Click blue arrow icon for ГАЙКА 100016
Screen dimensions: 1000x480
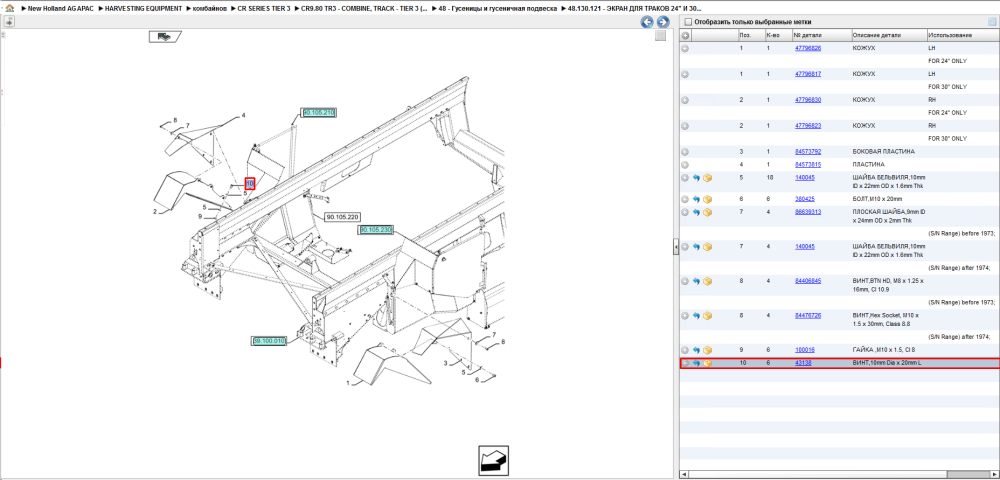tap(696, 351)
